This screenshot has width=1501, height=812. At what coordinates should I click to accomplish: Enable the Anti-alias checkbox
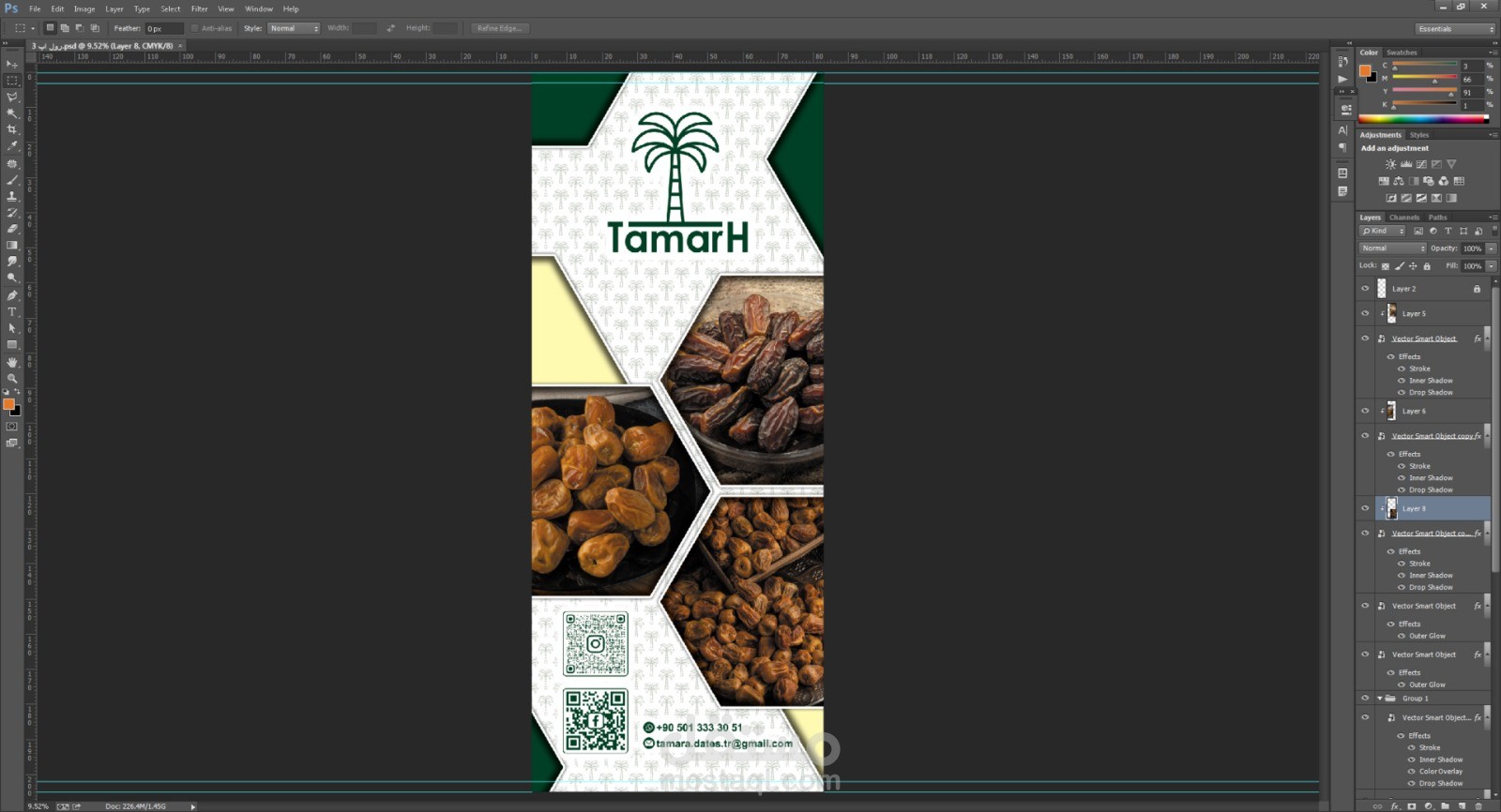(x=194, y=28)
